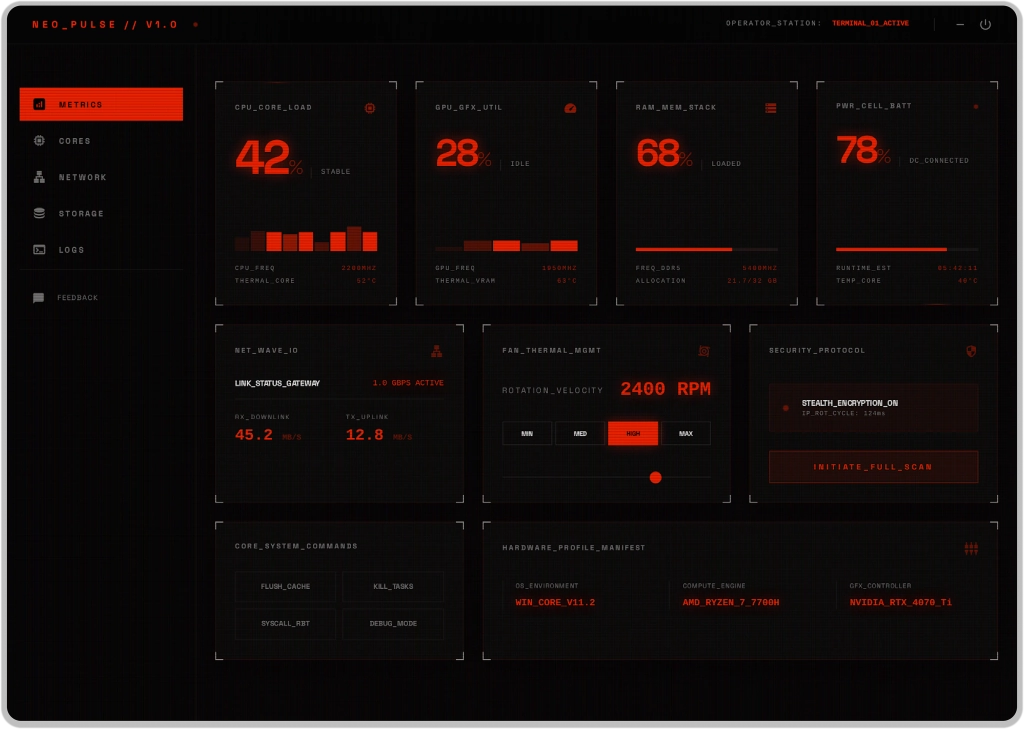Toggle the STEALTH_ENCRYPTION_ON panel

873,408
